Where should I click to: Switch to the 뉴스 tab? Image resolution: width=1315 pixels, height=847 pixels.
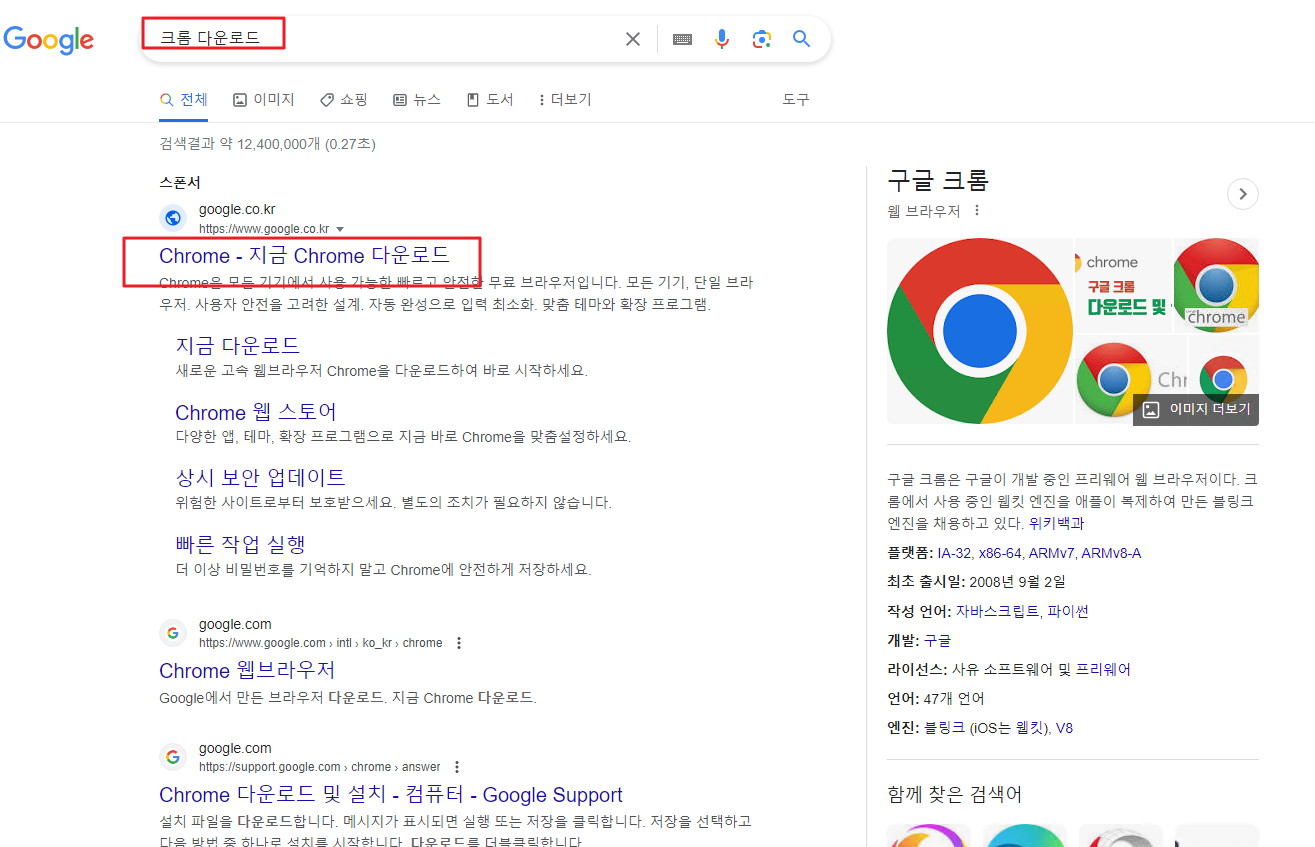[417, 100]
